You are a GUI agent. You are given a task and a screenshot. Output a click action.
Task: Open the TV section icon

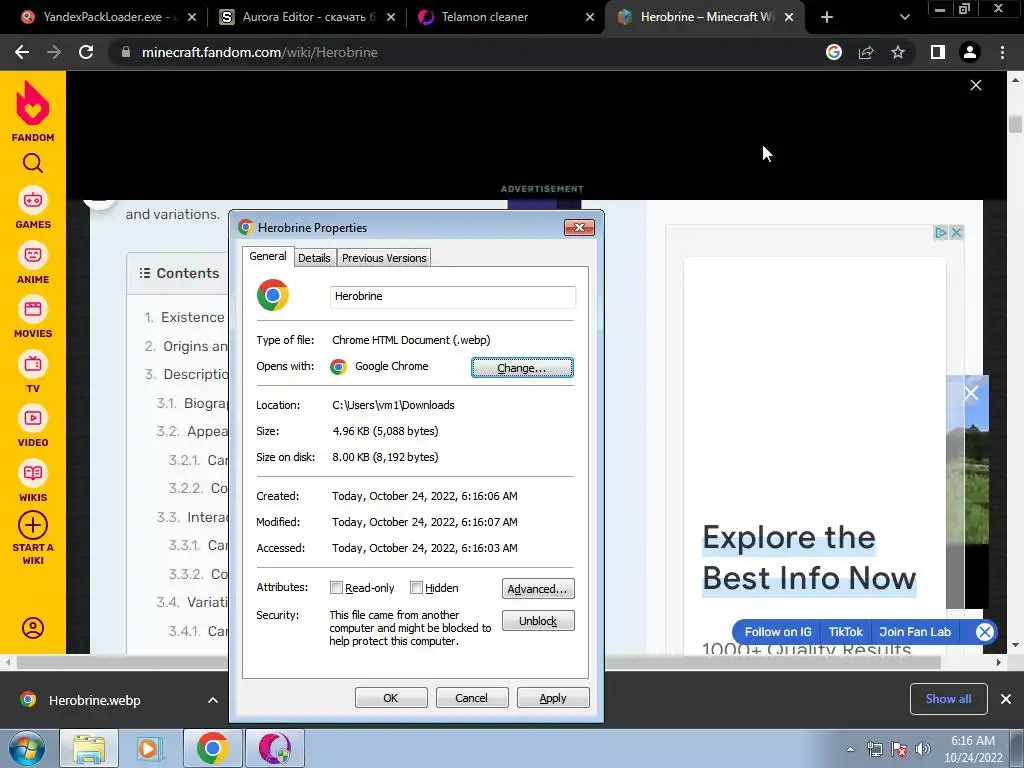[x=33, y=364]
